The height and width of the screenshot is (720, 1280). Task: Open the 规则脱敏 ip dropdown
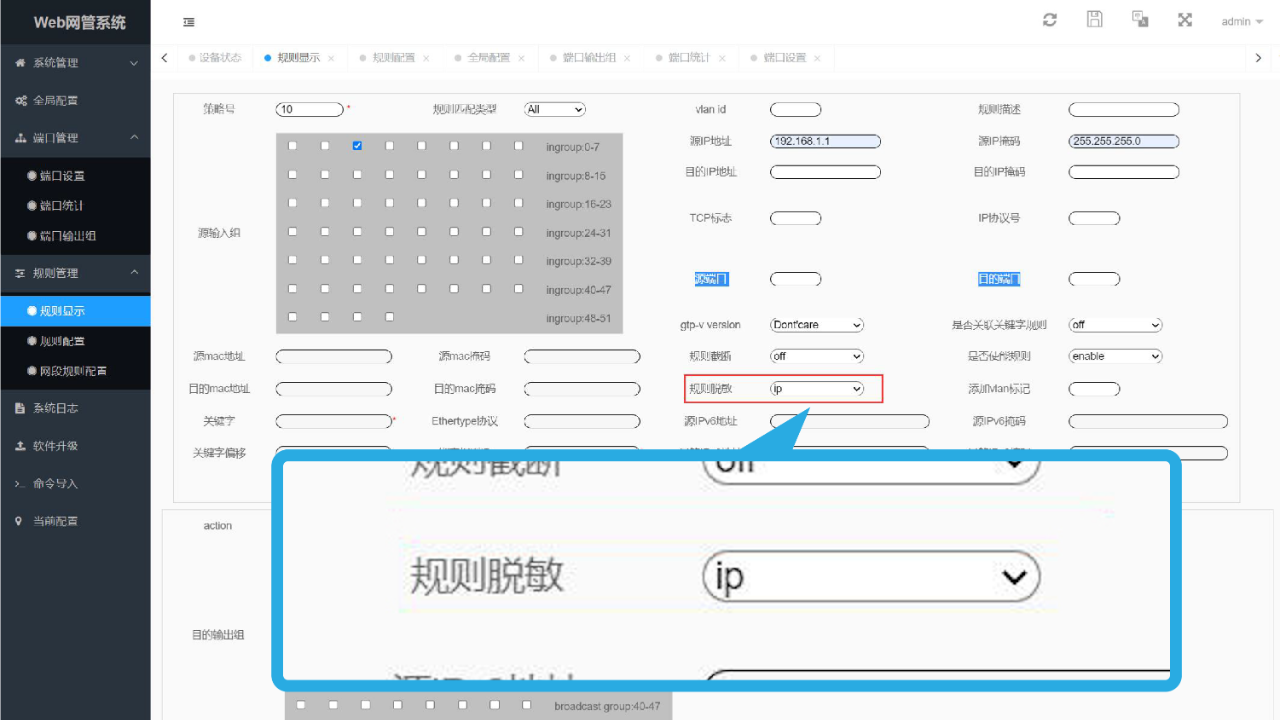817,389
